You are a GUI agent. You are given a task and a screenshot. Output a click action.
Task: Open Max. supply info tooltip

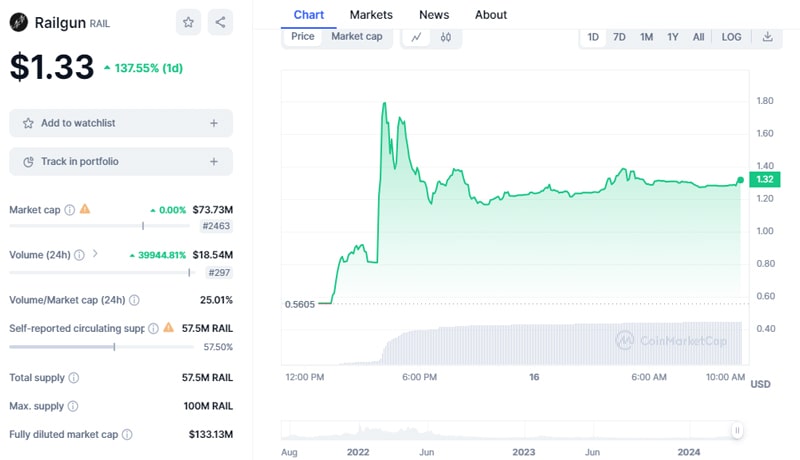[x=73, y=406]
